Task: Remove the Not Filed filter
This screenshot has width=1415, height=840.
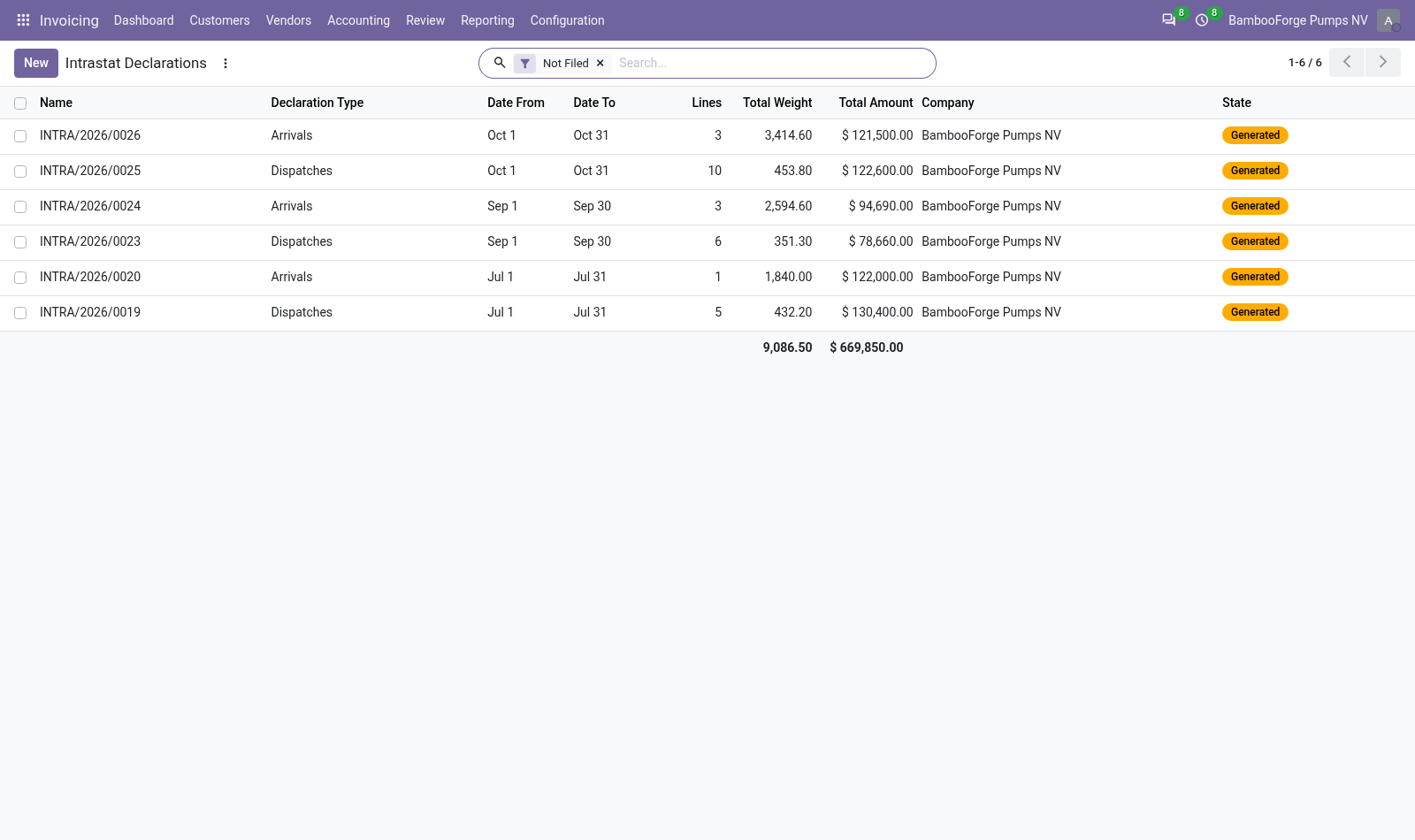Action: (600, 64)
